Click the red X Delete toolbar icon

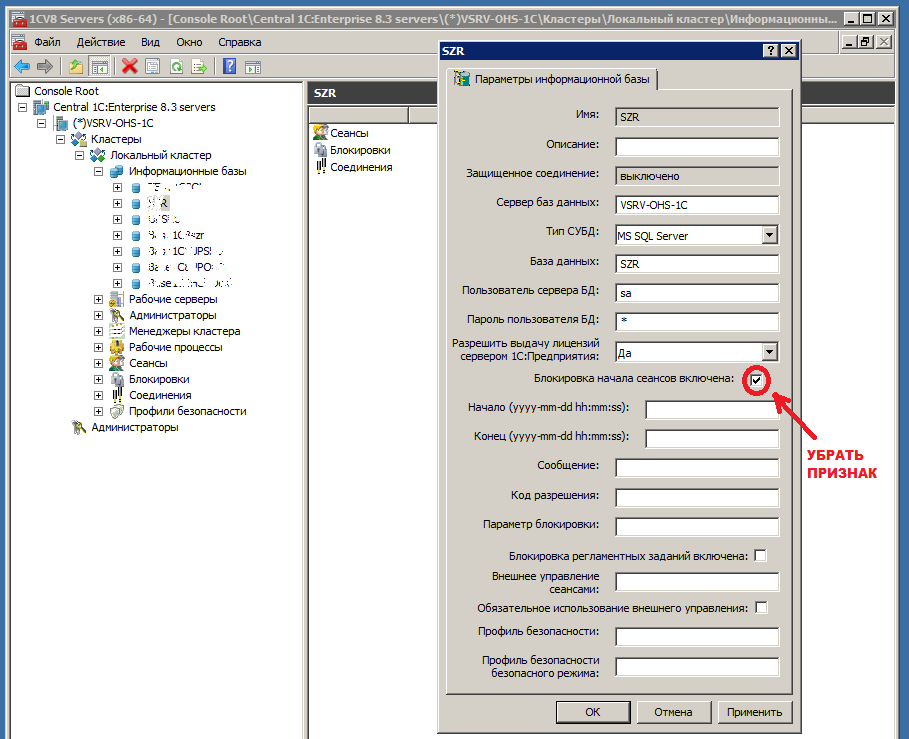(129, 66)
